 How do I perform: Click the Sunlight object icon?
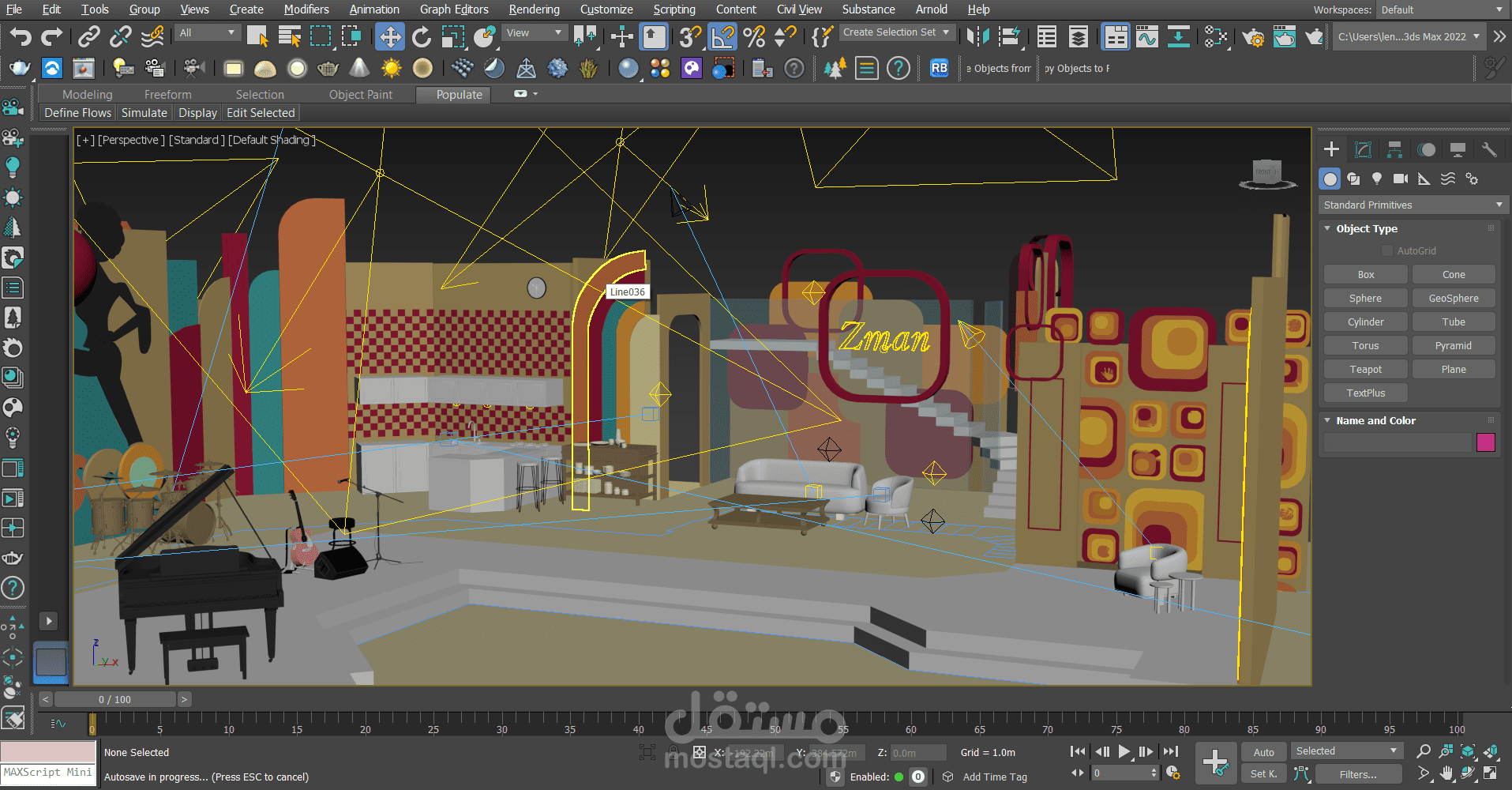pos(391,69)
